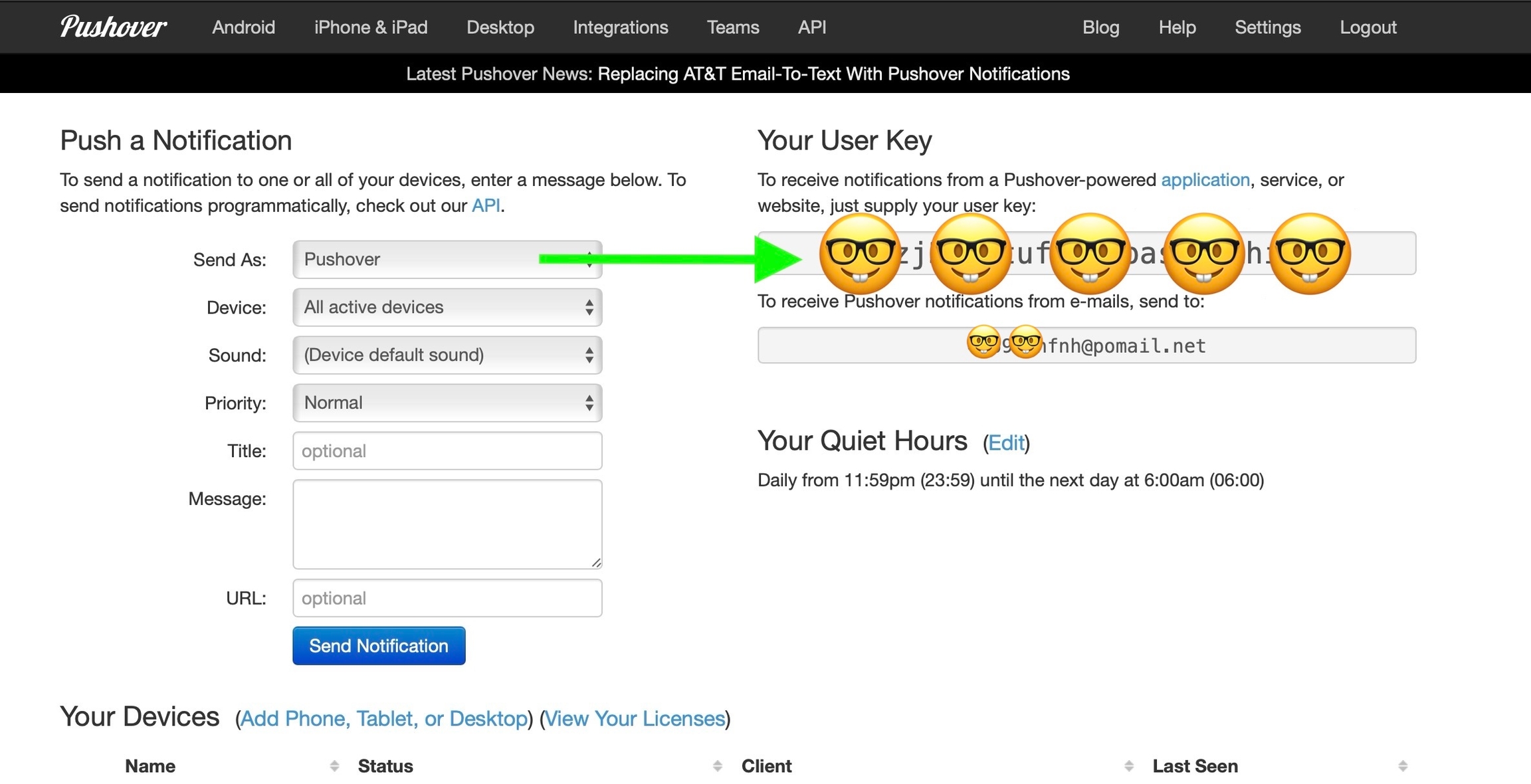The width and height of the screenshot is (1531, 784).
Task: Sort devices by Status column arrows
Action: 717,766
